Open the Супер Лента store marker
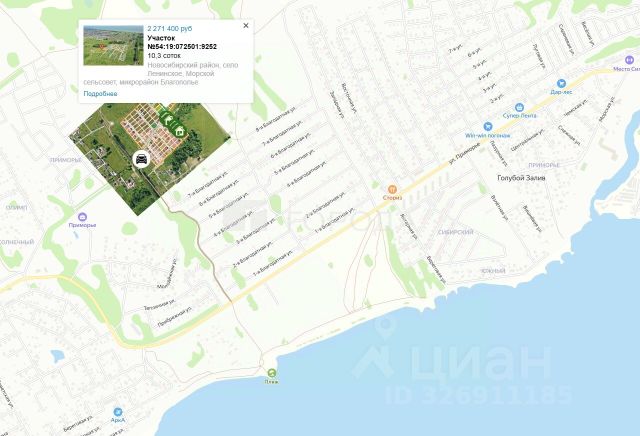Image resolution: width=640 pixels, height=436 pixels. [519, 107]
